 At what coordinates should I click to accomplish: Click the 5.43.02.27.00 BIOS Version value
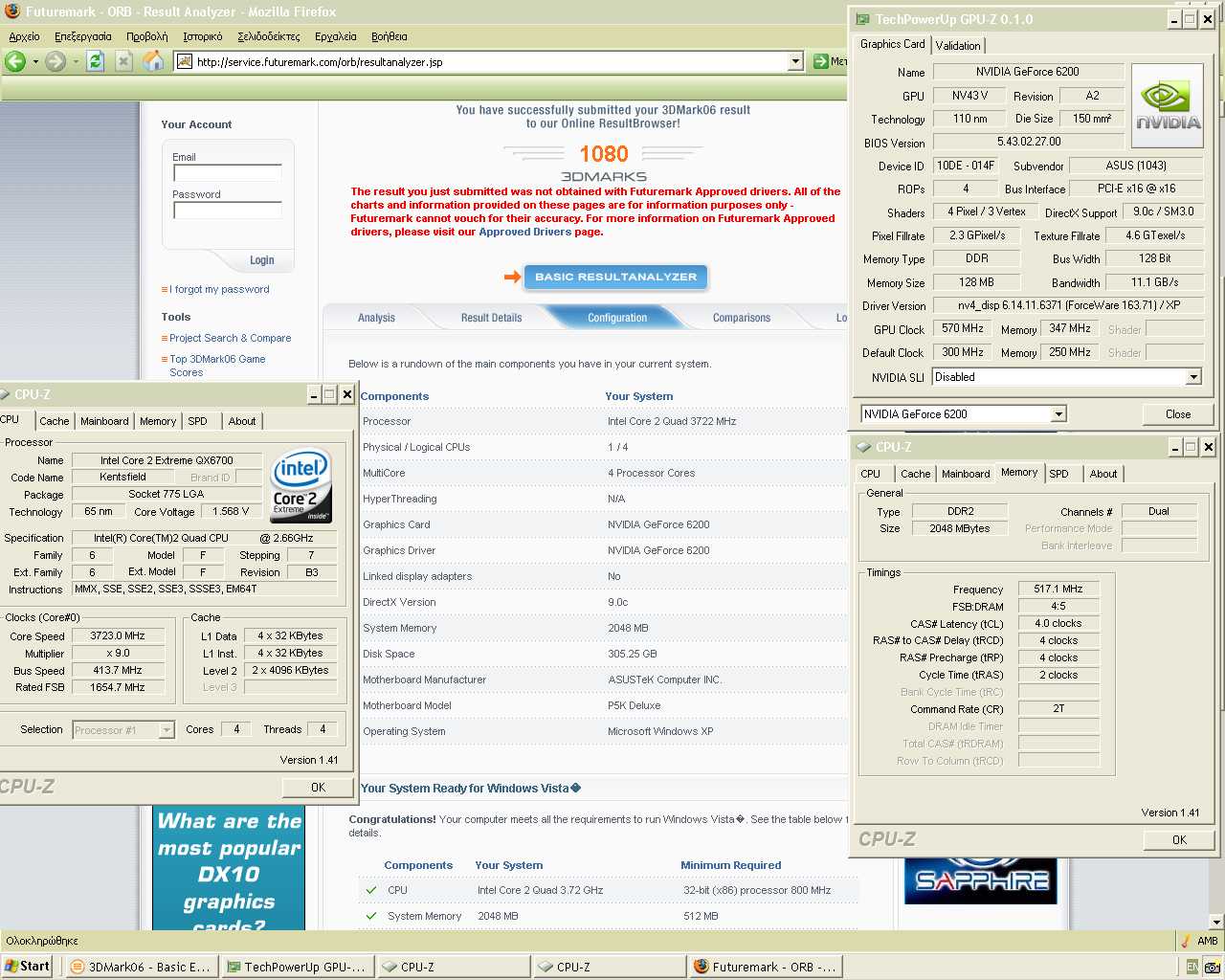coord(1029,142)
